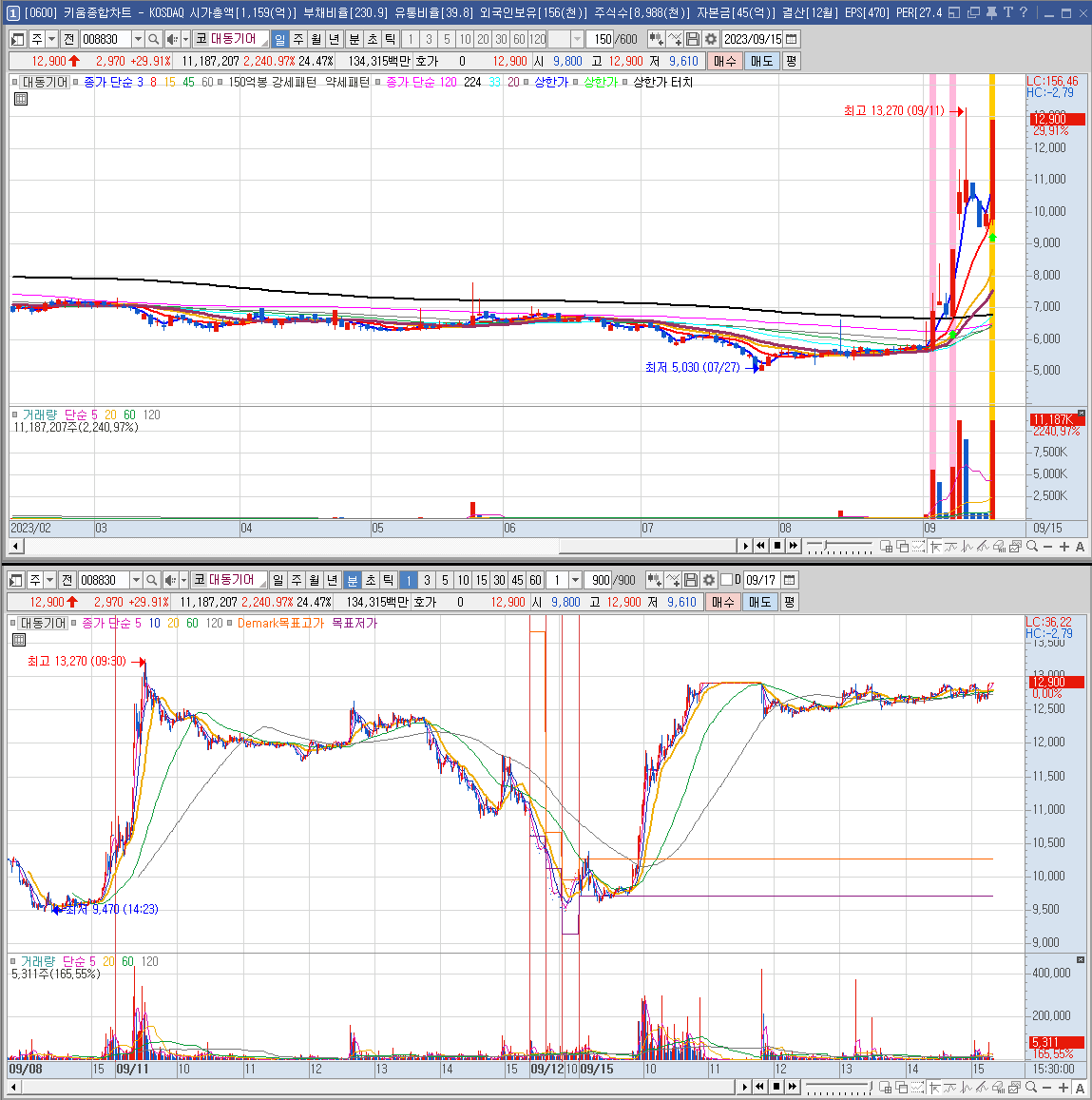This screenshot has width=1092, height=1100.
Task: Switch the top chart to the second 초 period
Action: 373,39
